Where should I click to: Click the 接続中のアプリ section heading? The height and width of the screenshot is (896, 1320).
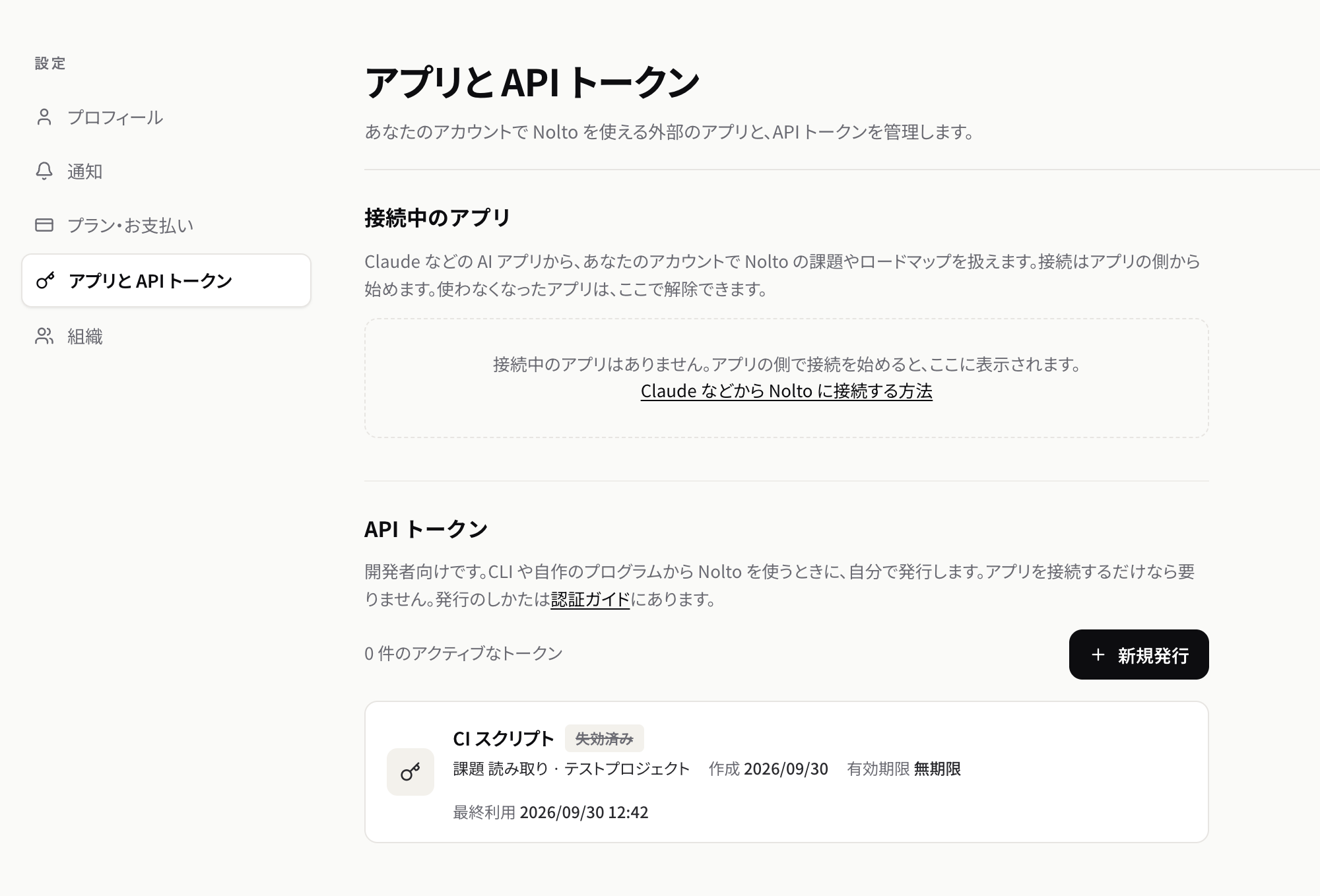click(x=438, y=218)
